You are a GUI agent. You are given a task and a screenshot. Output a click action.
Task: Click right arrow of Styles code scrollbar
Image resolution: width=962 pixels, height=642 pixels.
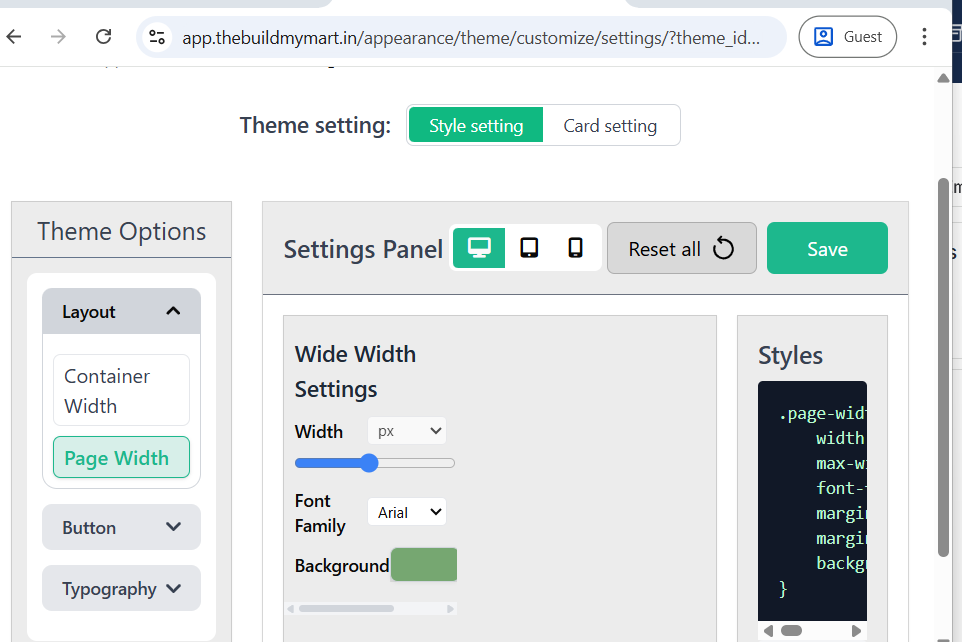pos(856,631)
